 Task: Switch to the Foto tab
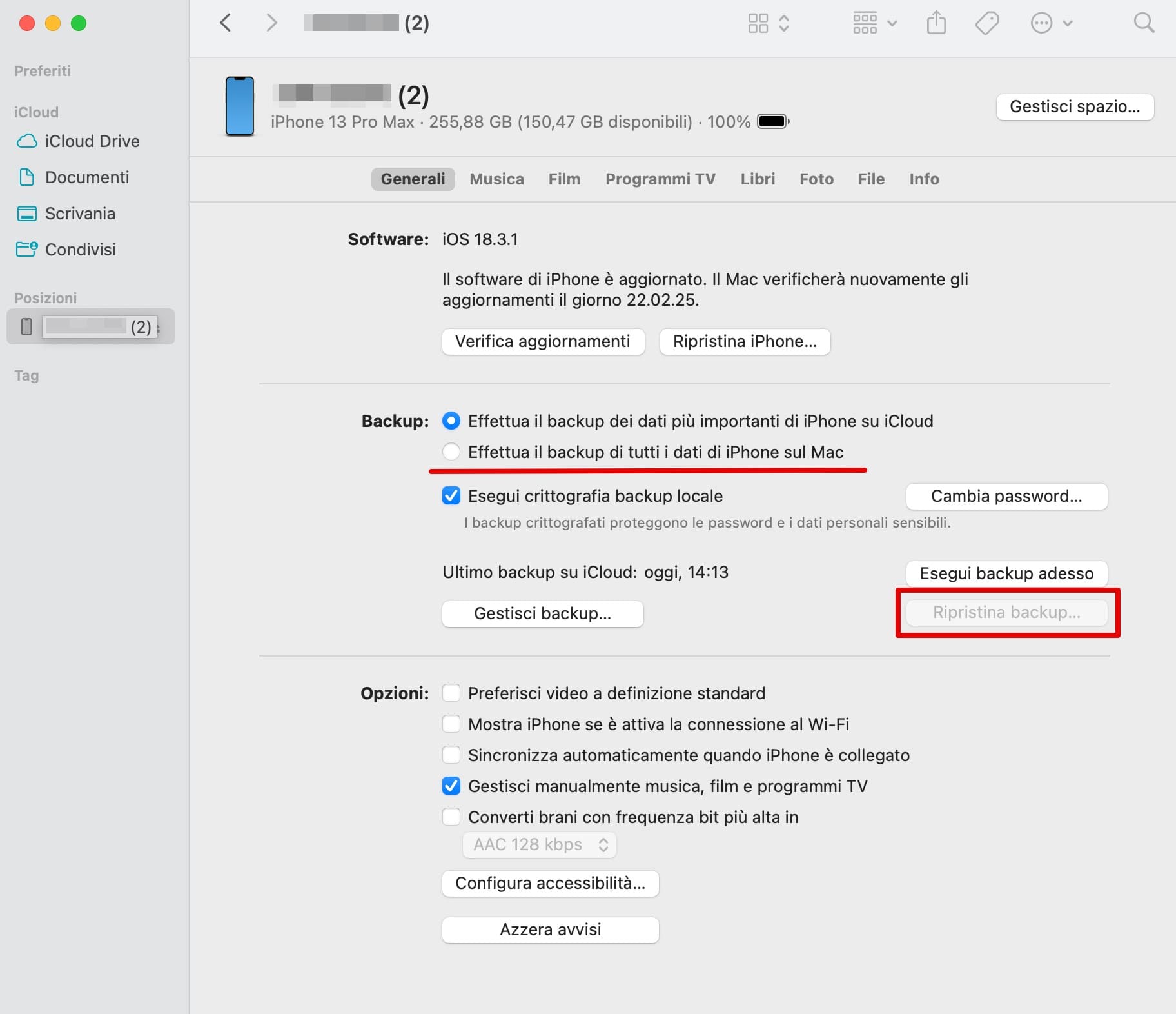(816, 179)
